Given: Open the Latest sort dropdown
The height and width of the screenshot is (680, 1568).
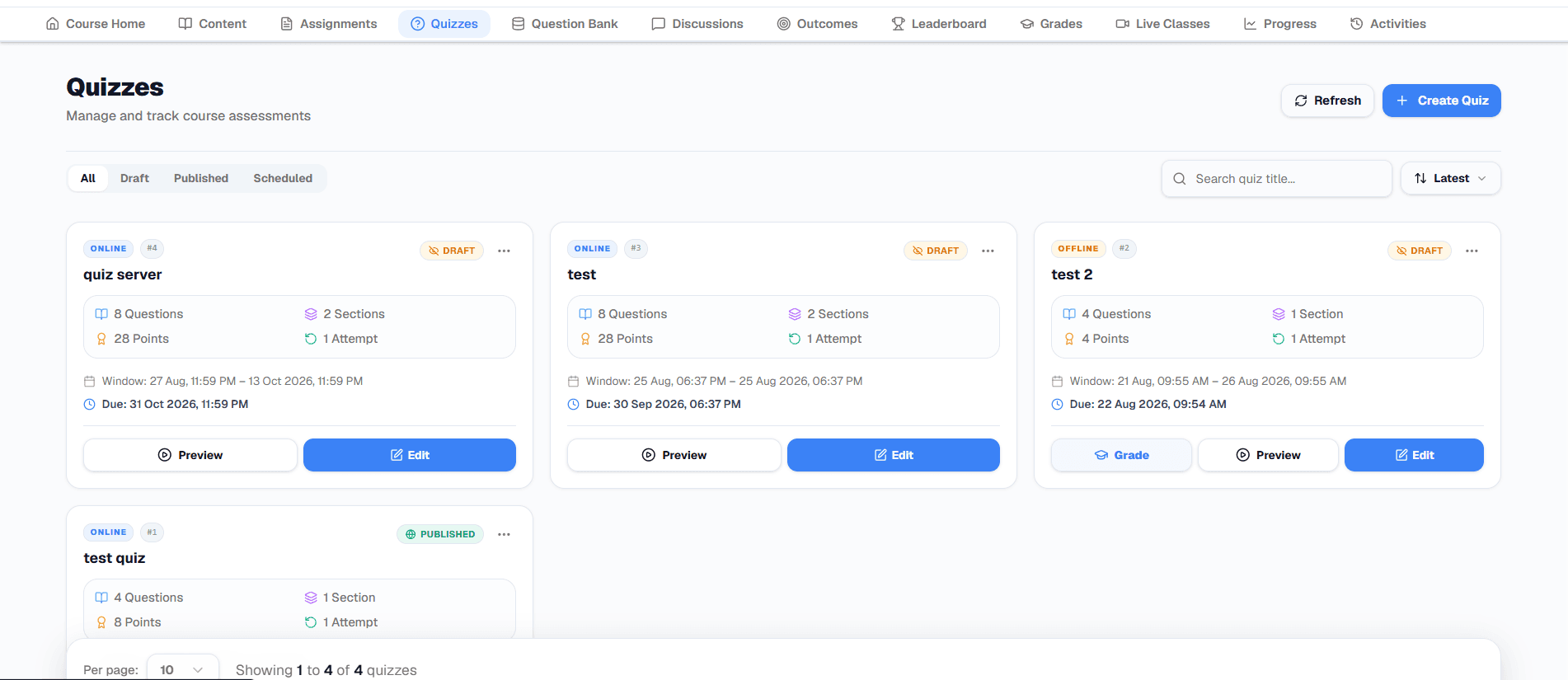Looking at the screenshot, I should 1451,178.
